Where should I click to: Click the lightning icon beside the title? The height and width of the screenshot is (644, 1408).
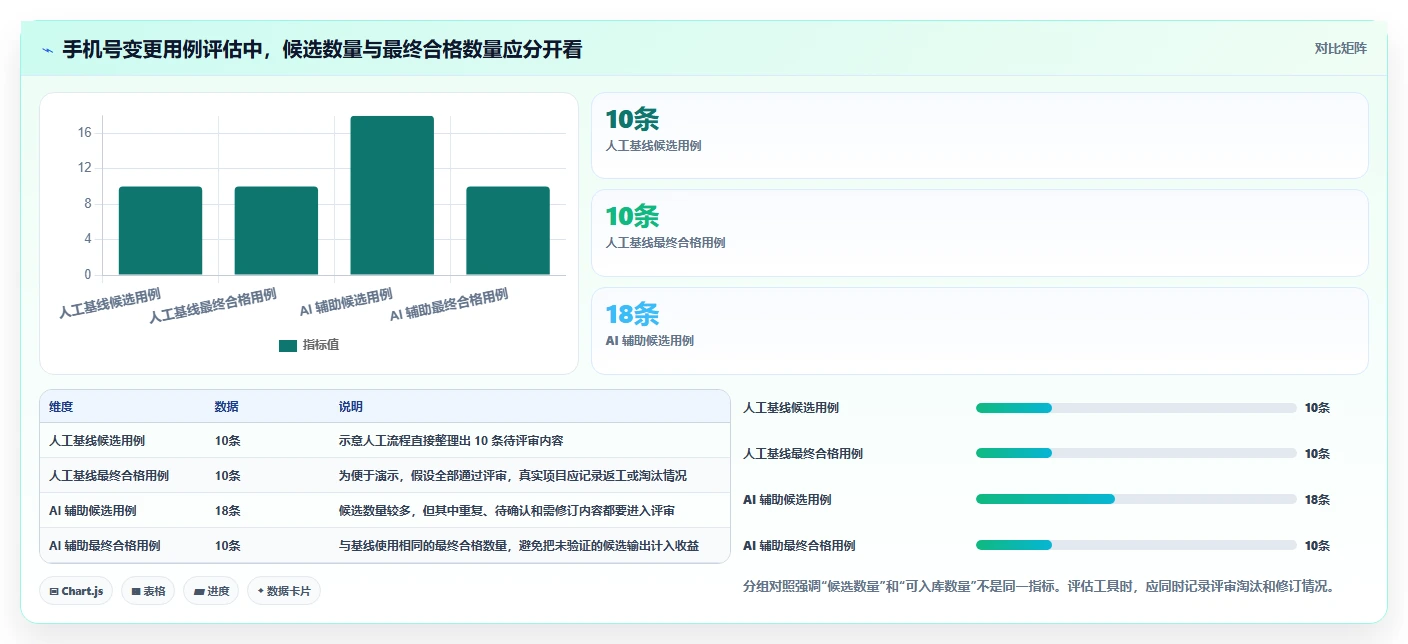pyautogui.click(x=47, y=50)
